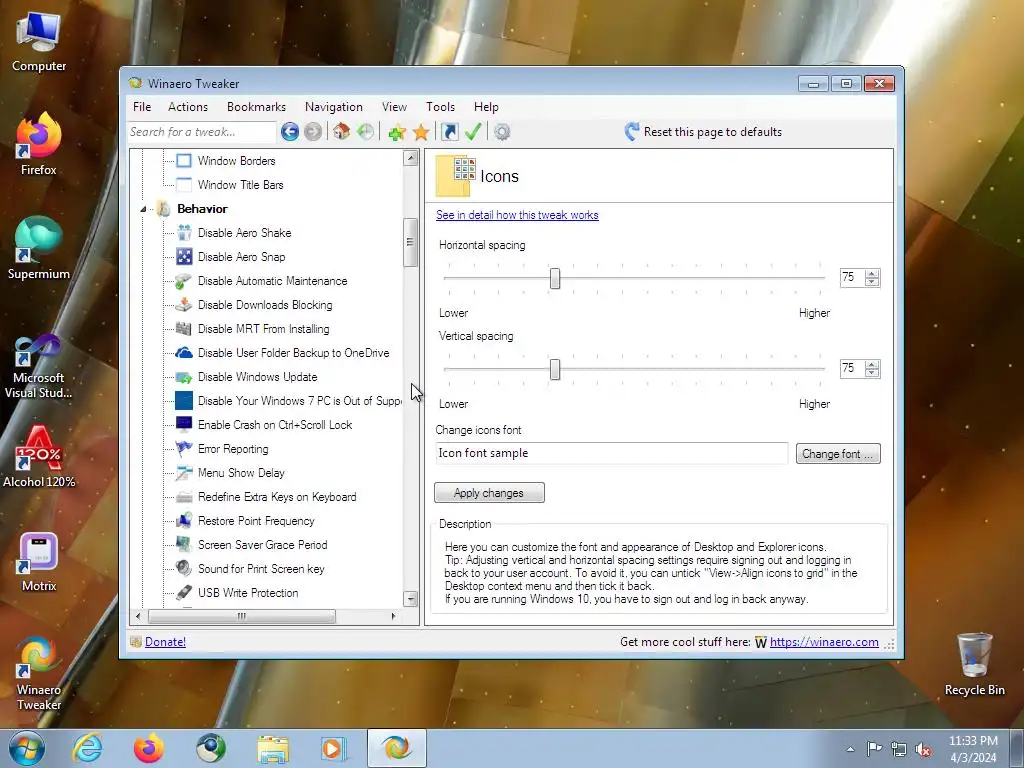Open the Motrix desktop shortcut
This screenshot has height=768, width=1024.
click(x=39, y=561)
